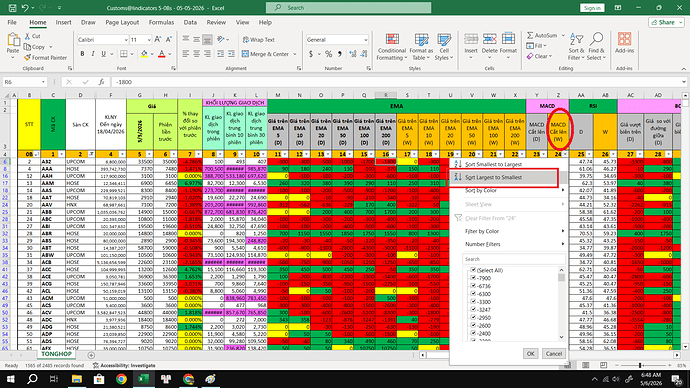Click the Save icon in title bar
This screenshot has width=690, height=388.
[x=12, y=7]
